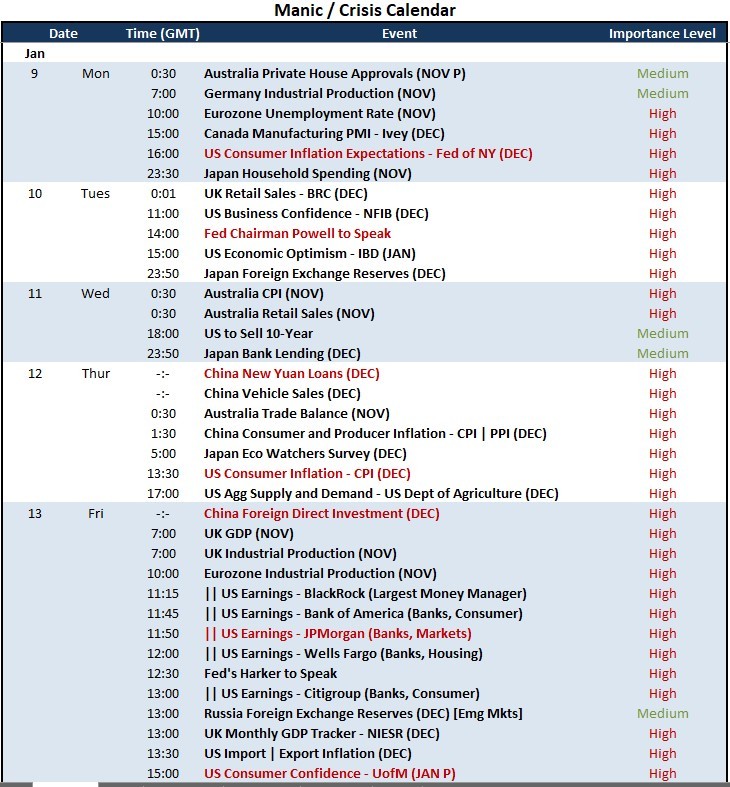730x787 pixels.
Task: Click High importance for UK GDP (NOV)
Action: [662, 534]
